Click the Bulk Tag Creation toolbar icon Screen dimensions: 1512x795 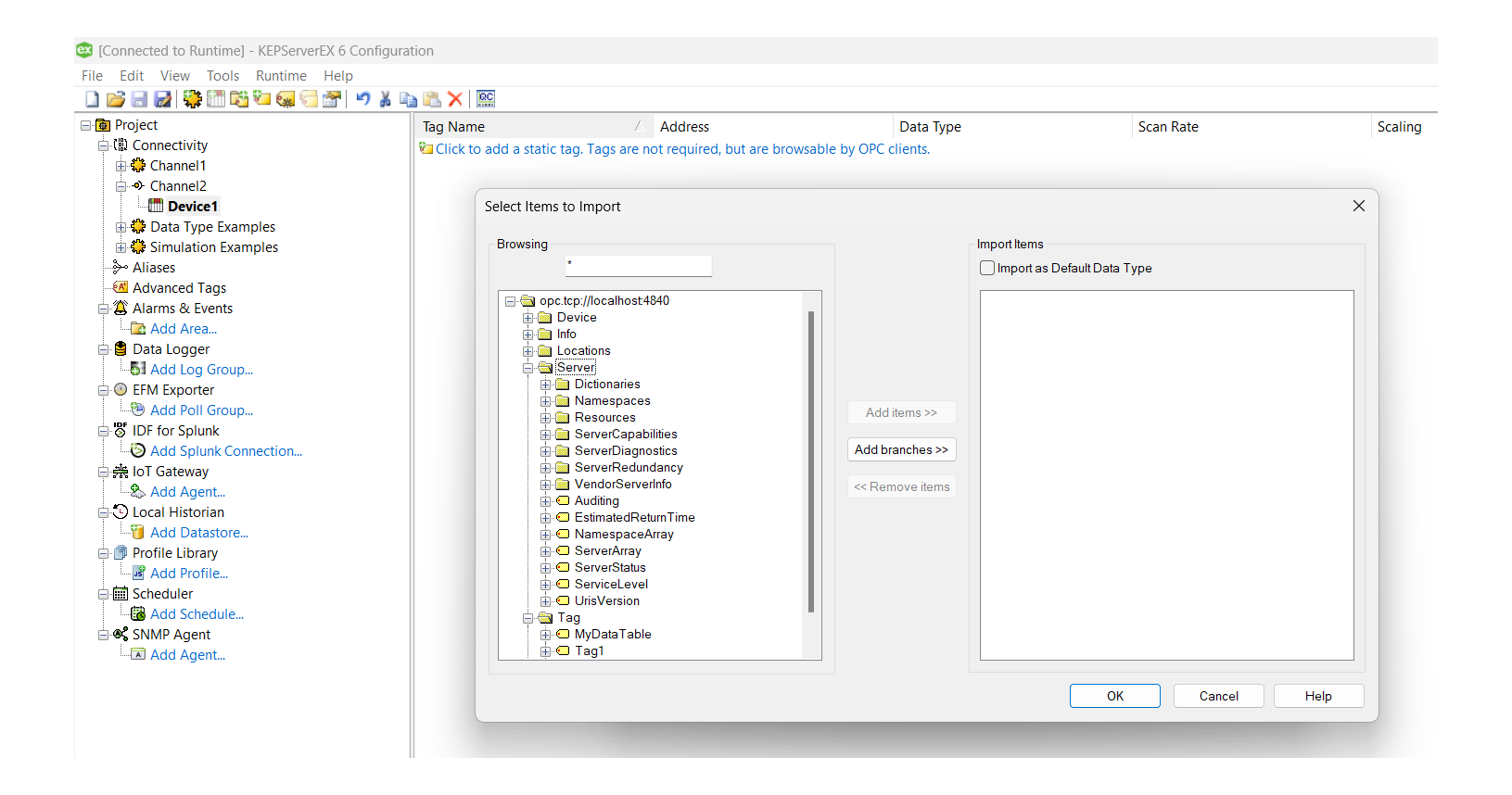[286, 99]
